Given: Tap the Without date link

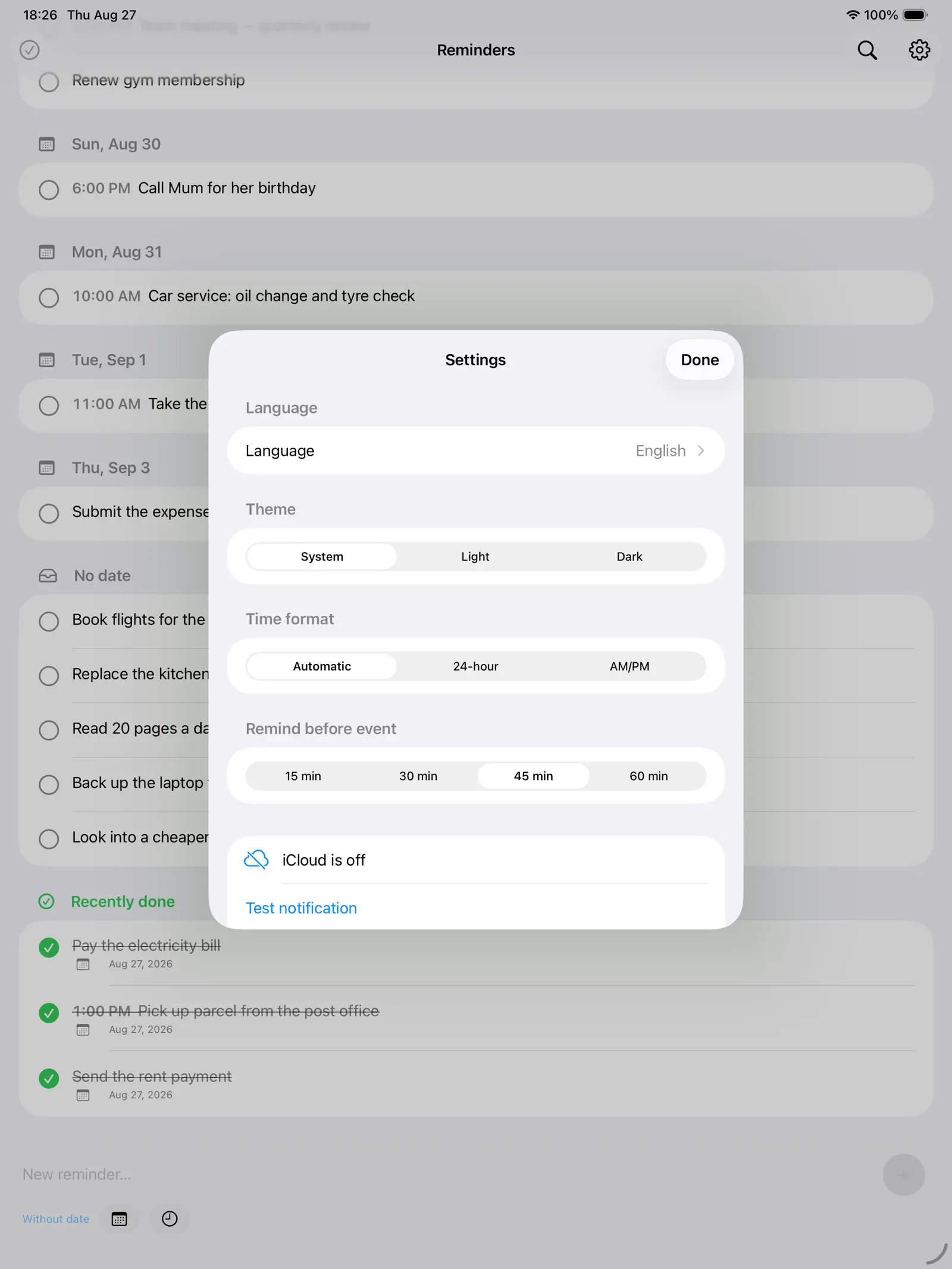Looking at the screenshot, I should pyautogui.click(x=56, y=1218).
